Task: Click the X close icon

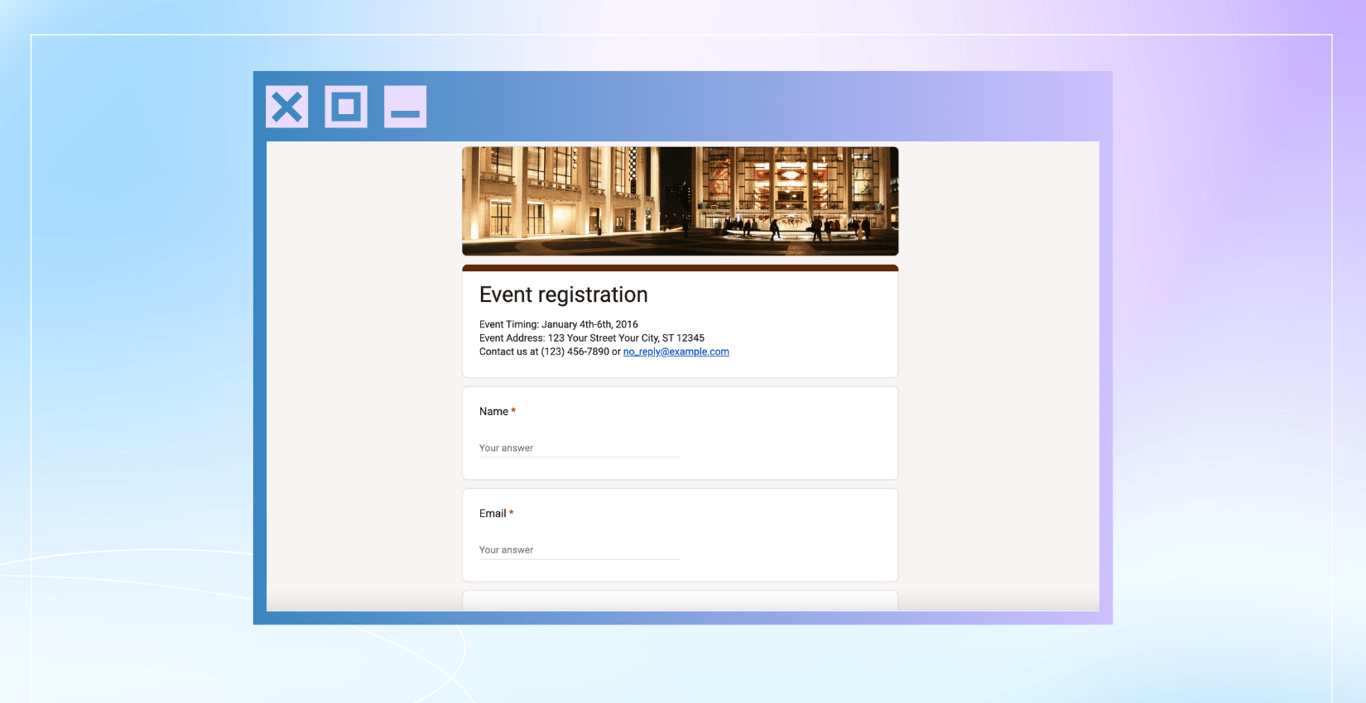Action: point(287,107)
